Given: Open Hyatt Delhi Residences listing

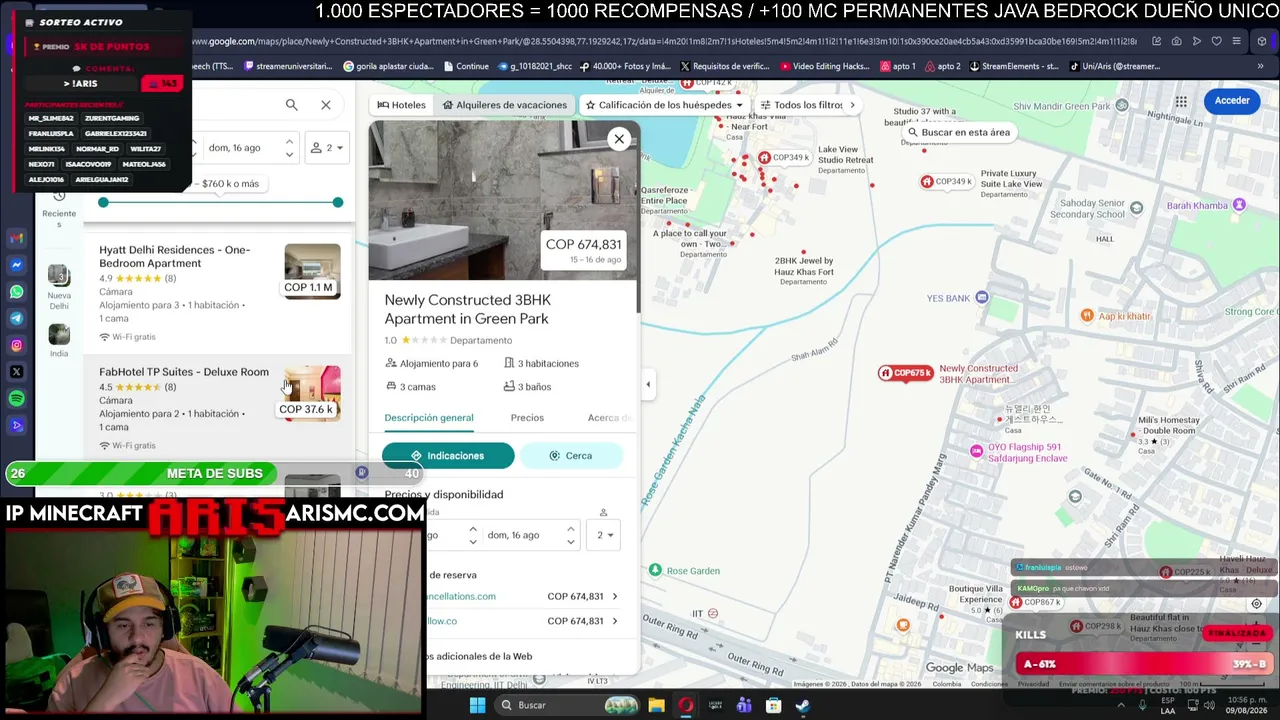Looking at the screenshot, I should [220, 293].
